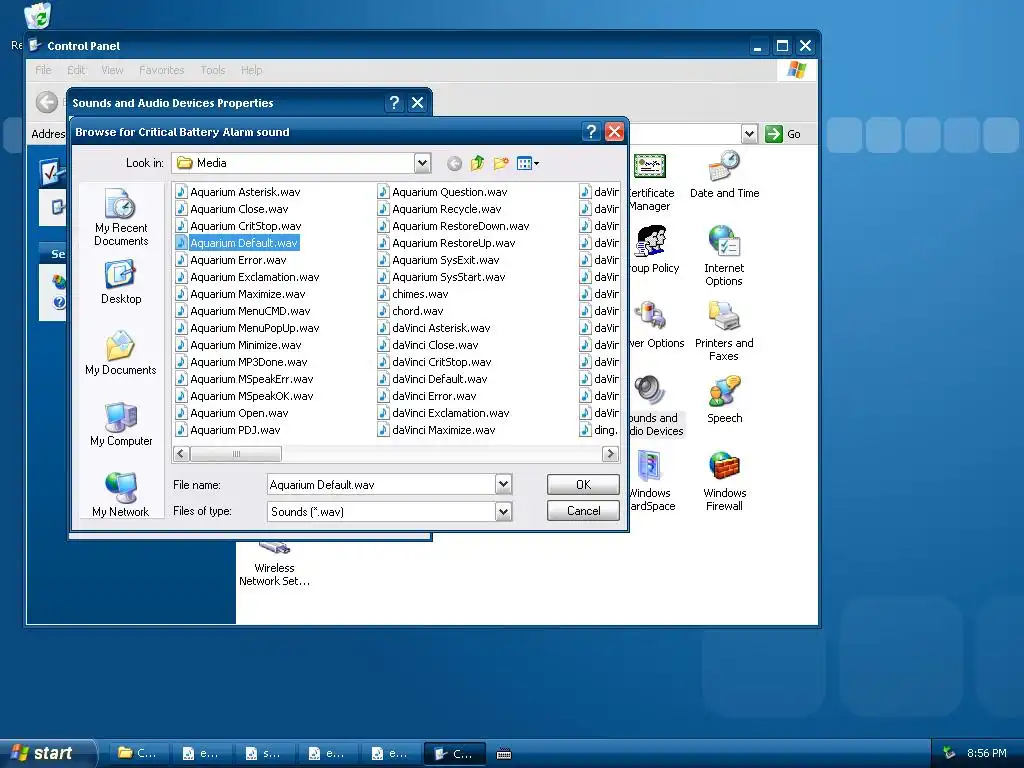Click the system tray network icon

[949, 753]
